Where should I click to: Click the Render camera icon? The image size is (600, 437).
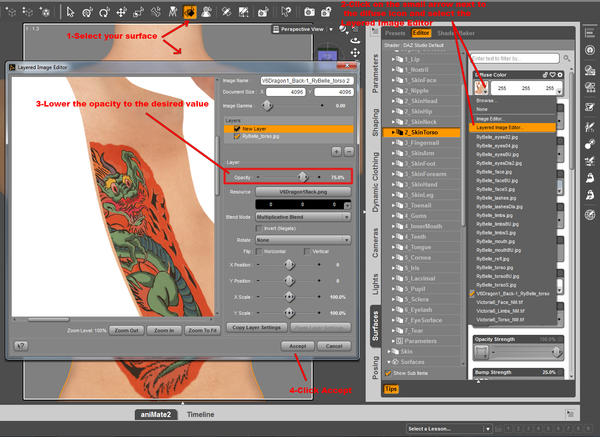309,12
